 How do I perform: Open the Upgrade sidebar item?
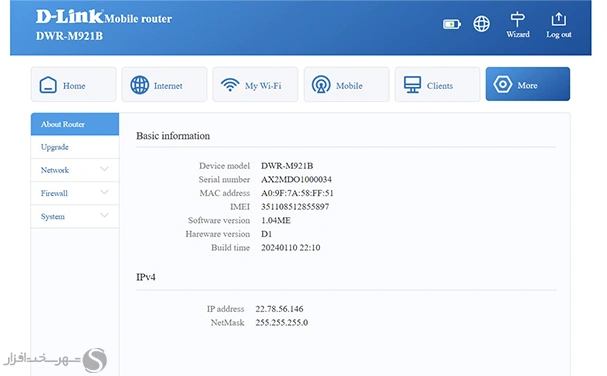click(x=75, y=147)
